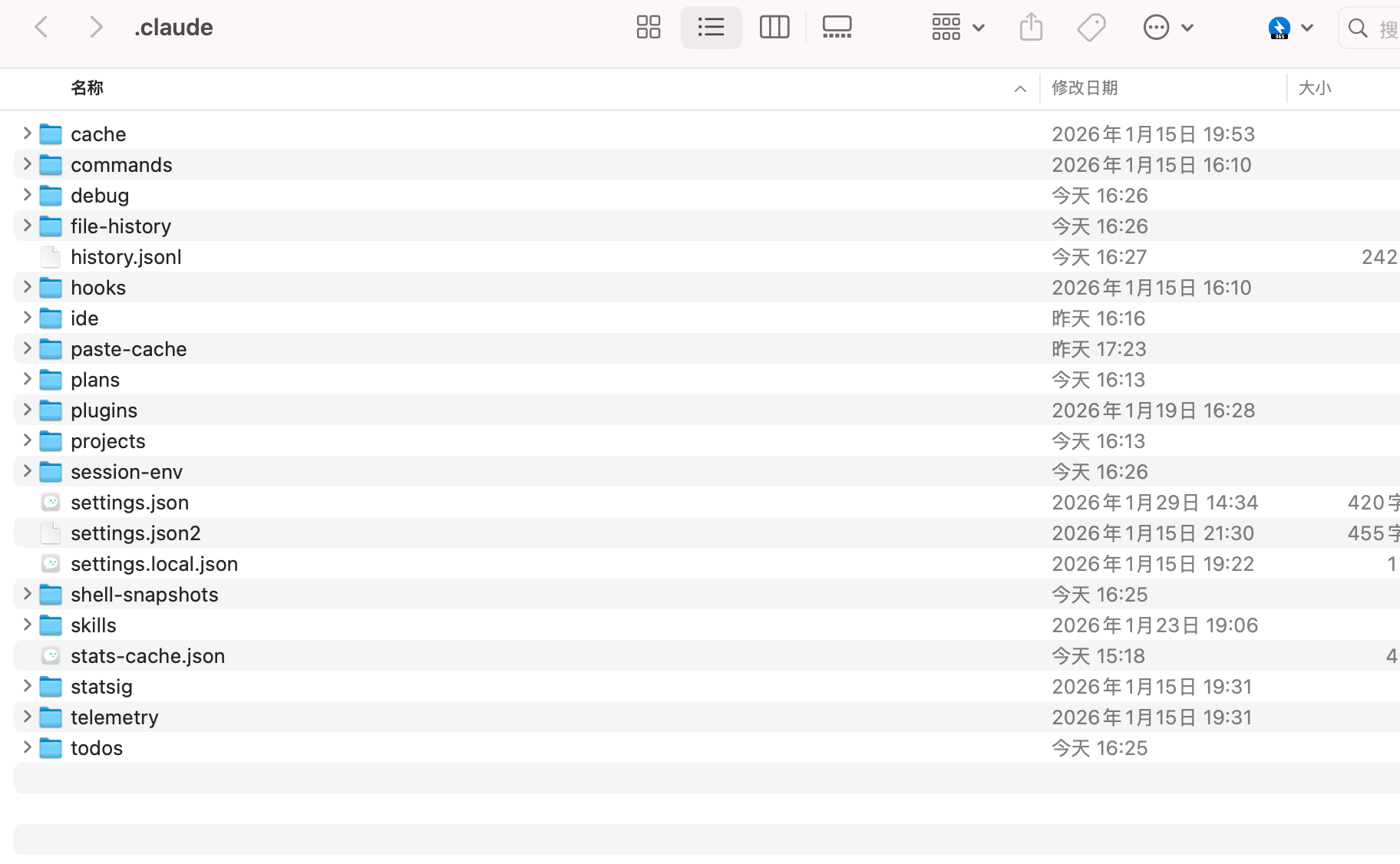Sort by the 修改日期 column header
Screen dimensions: 1400x864
point(1084,88)
